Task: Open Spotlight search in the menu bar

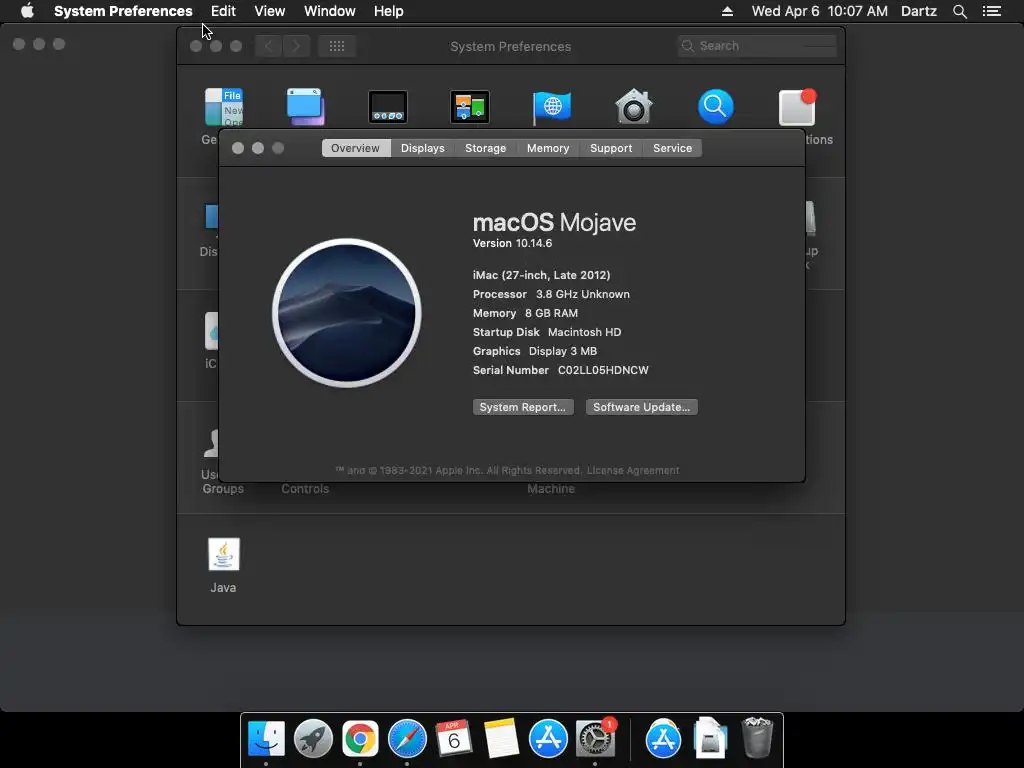Action: pos(959,11)
